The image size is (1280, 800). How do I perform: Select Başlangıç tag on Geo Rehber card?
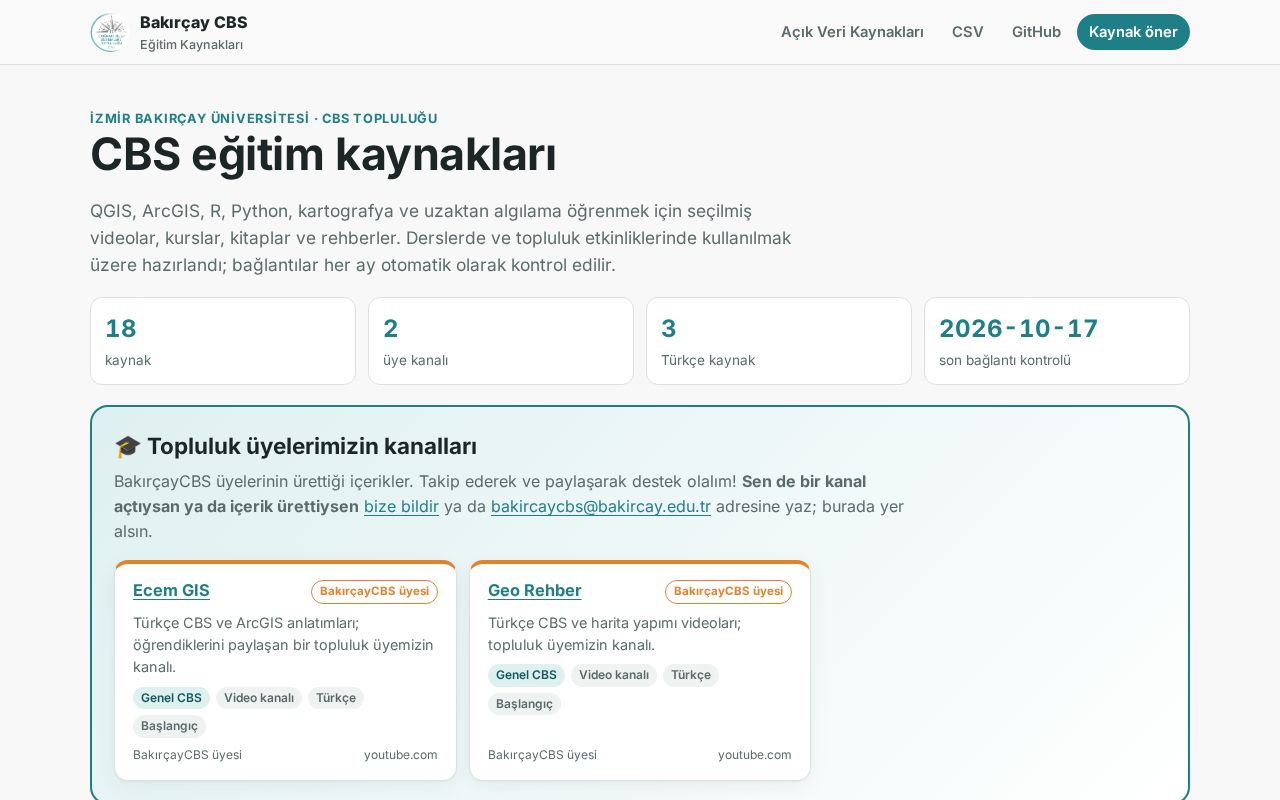[524, 704]
